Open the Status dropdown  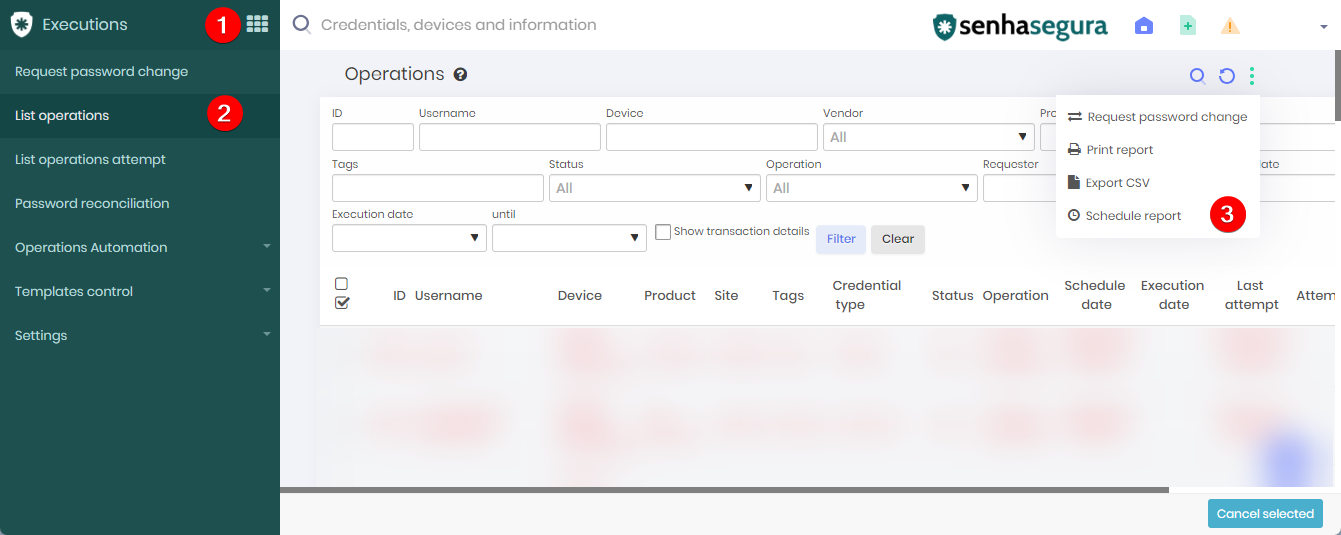[655, 188]
